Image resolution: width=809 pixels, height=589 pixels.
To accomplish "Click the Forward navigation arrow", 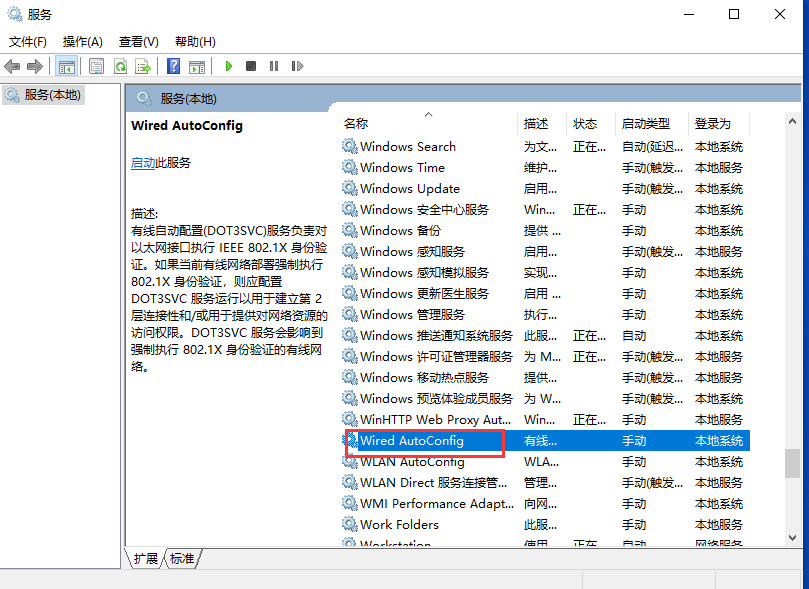I will click(x=34, y=66).
